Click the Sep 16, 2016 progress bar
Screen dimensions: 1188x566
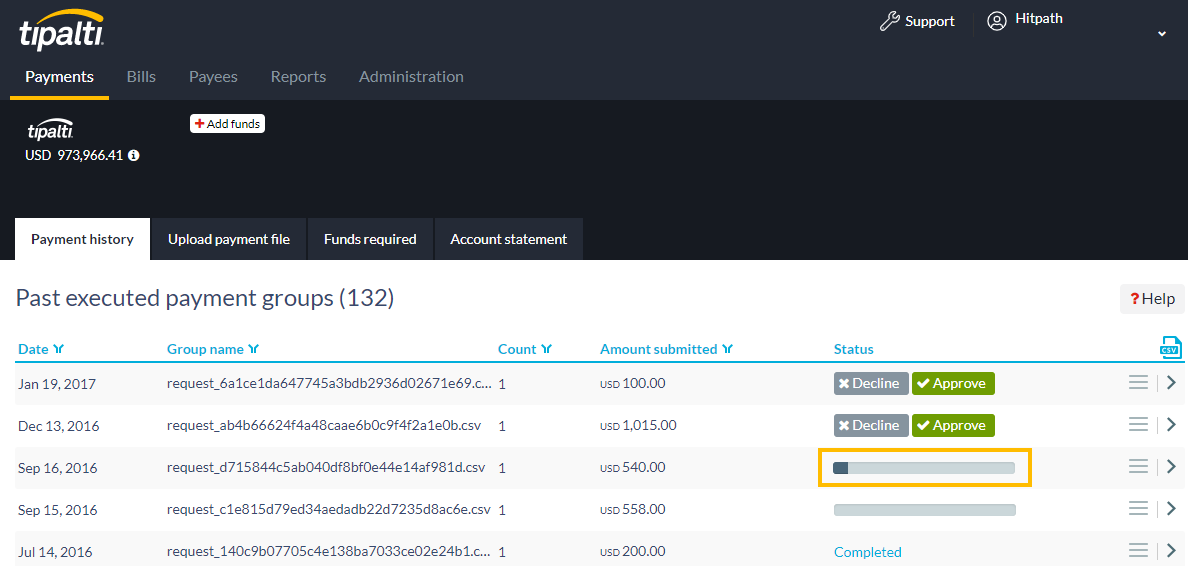(924, 468)
